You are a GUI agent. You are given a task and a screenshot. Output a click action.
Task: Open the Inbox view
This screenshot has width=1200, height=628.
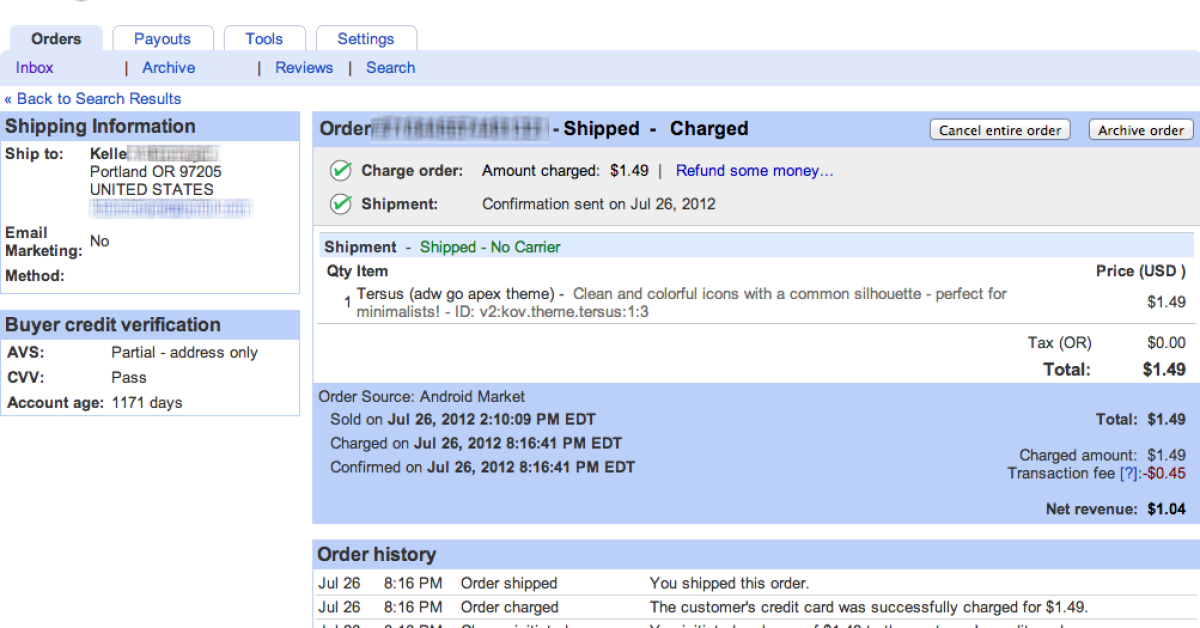tap(35, 68)
